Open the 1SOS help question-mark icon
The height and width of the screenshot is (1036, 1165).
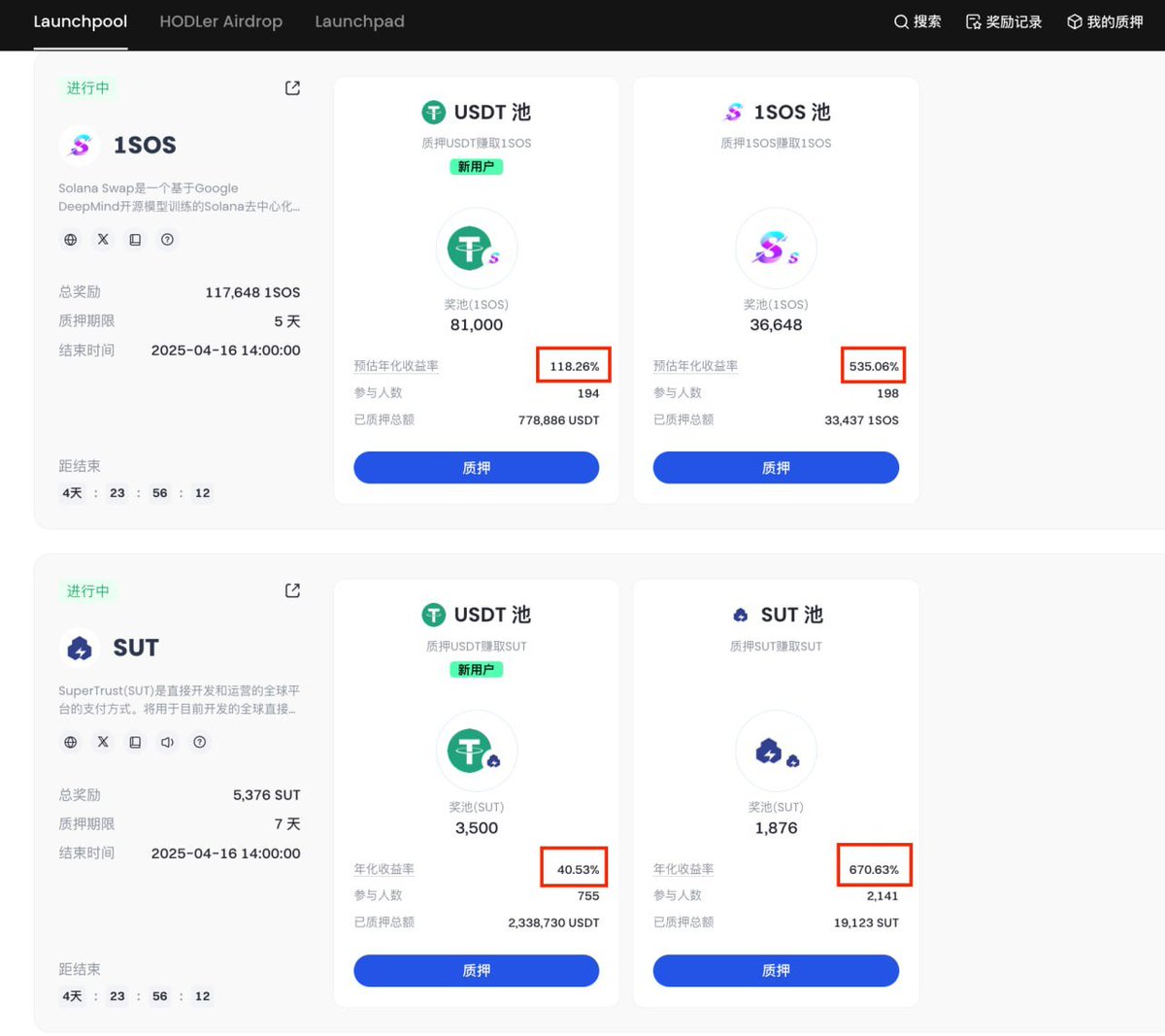pos(167,239)
